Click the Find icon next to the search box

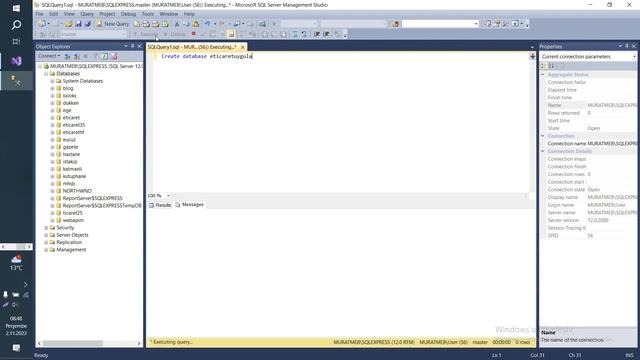pos(395,24)
